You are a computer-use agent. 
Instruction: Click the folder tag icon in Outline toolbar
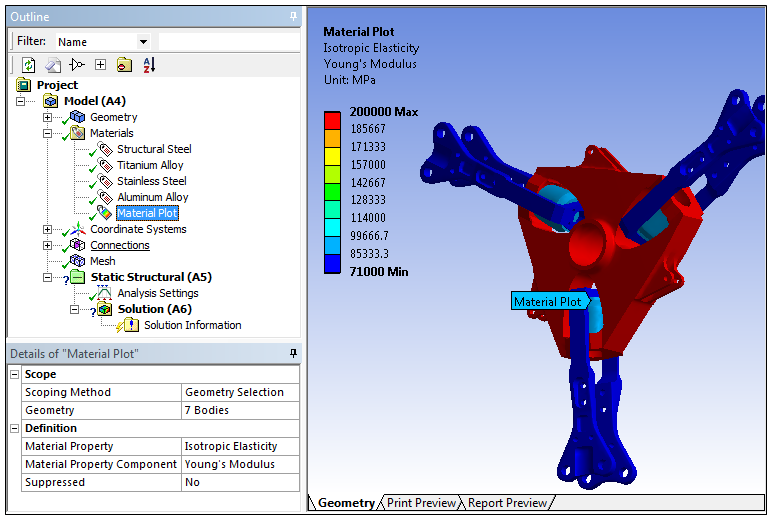tap(124, 65)
